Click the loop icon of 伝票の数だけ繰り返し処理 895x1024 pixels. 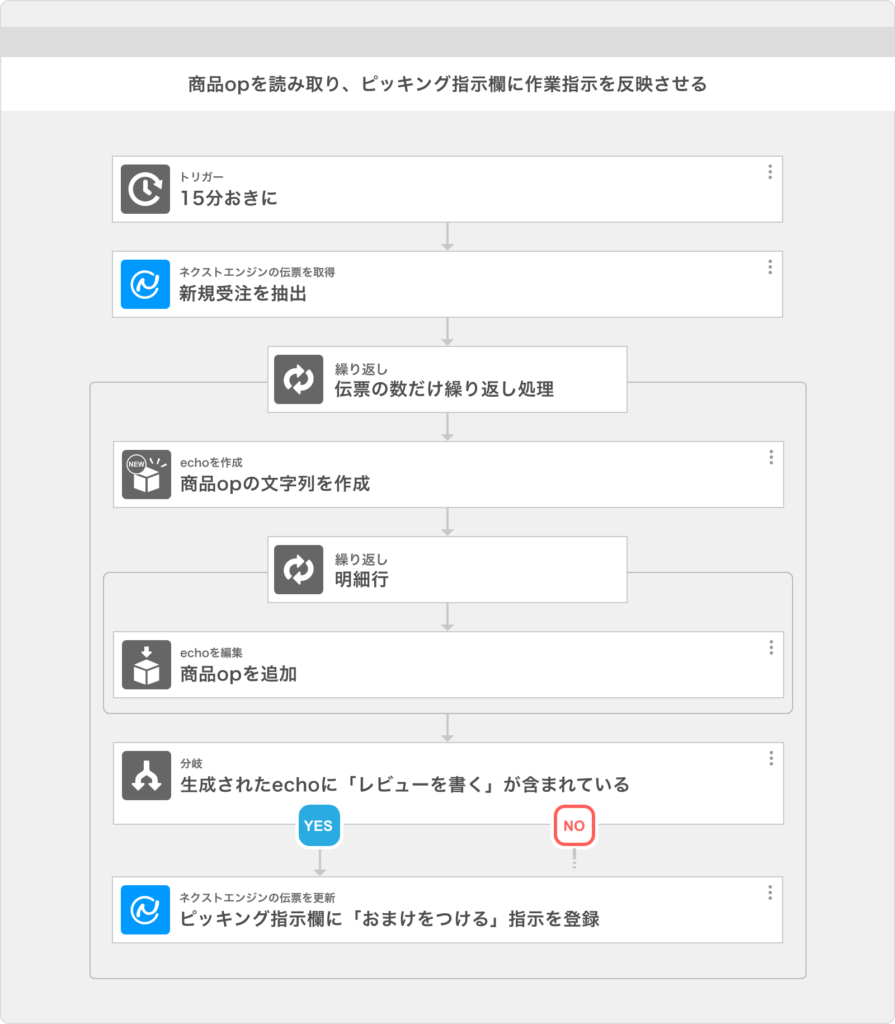point(299,379)
